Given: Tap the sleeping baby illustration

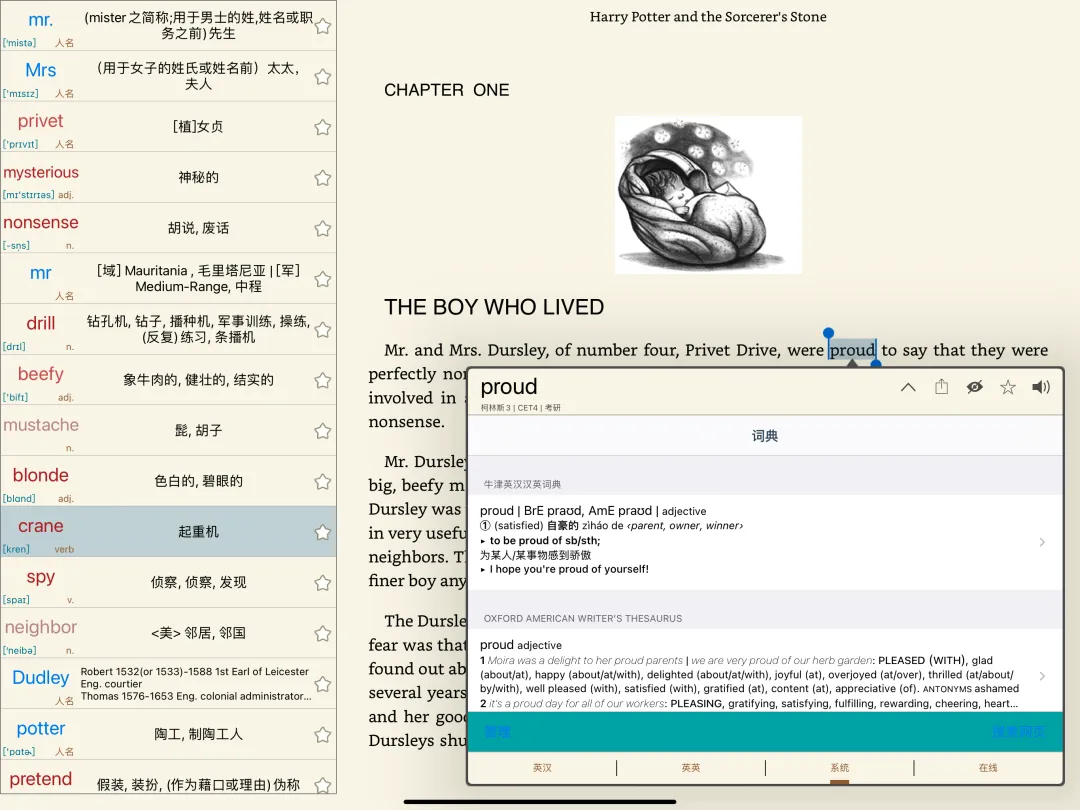Looking at the screenshot, I should (708, 195).
